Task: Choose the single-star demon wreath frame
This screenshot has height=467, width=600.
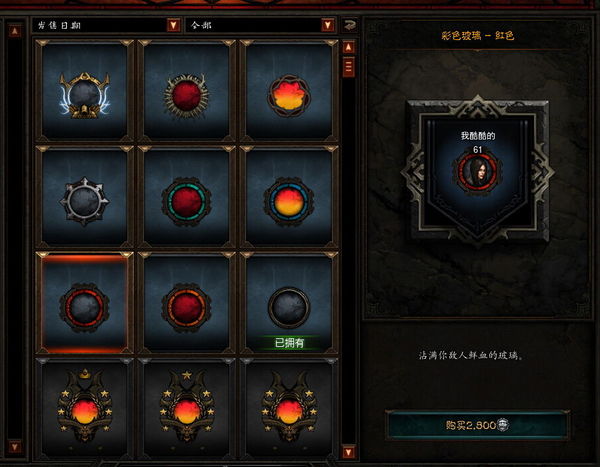Action: point(186,409)
